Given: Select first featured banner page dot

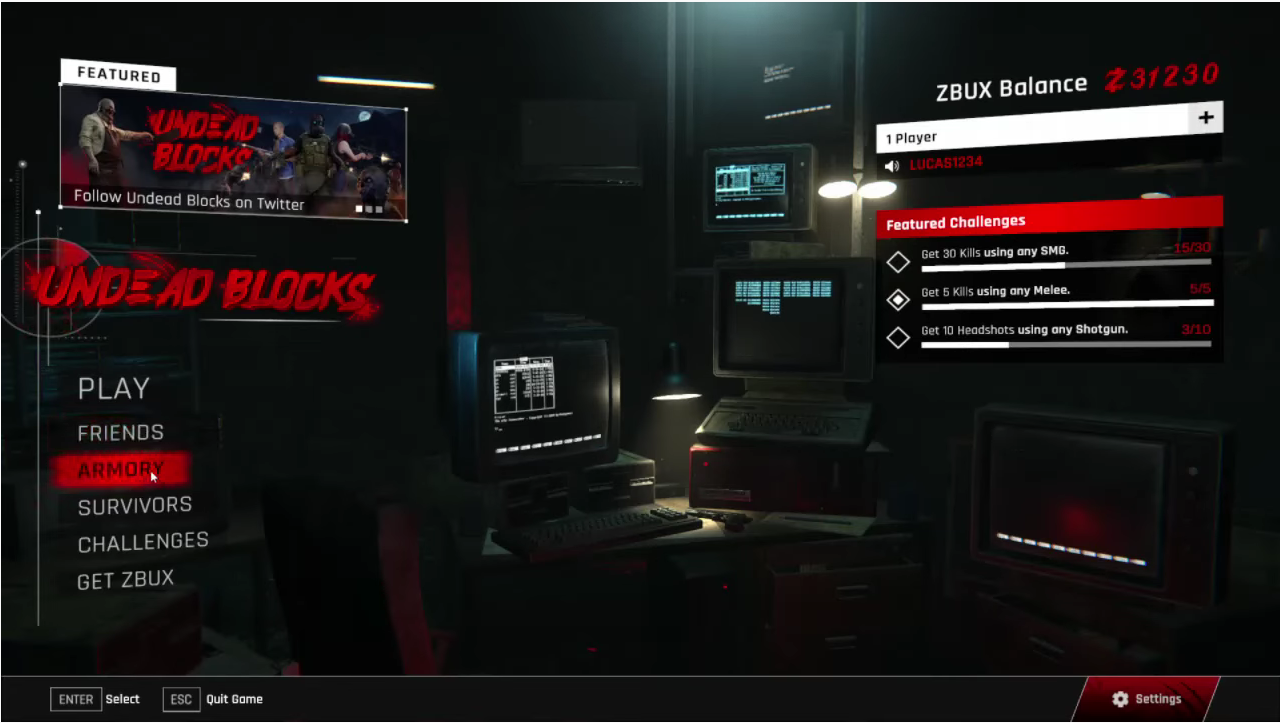Looking at the screenshot, I should point(359,209).
